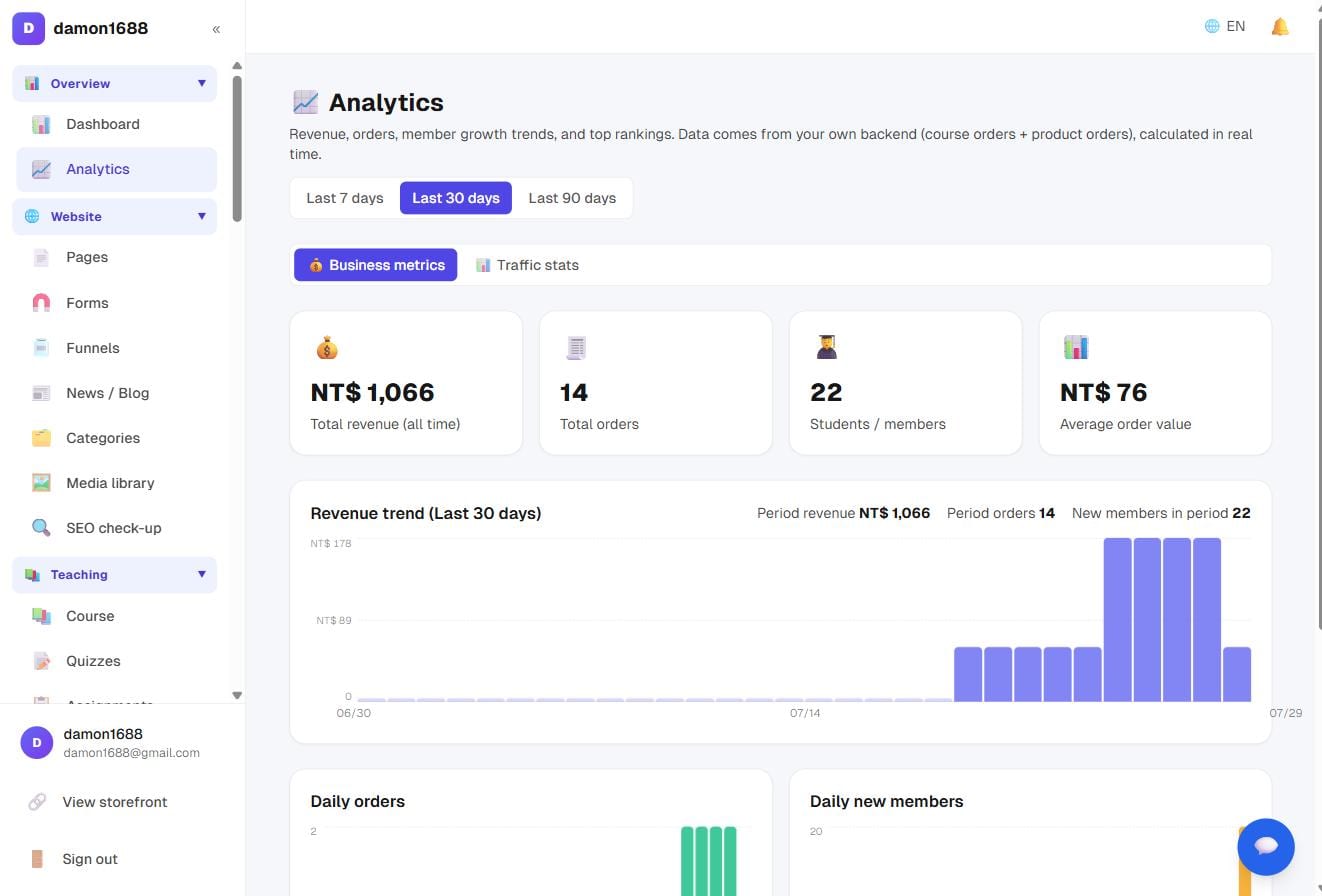This screenshot has height=896, width=1322.
Task: Click the Media library picture icon
Action: tap(41, 483)
